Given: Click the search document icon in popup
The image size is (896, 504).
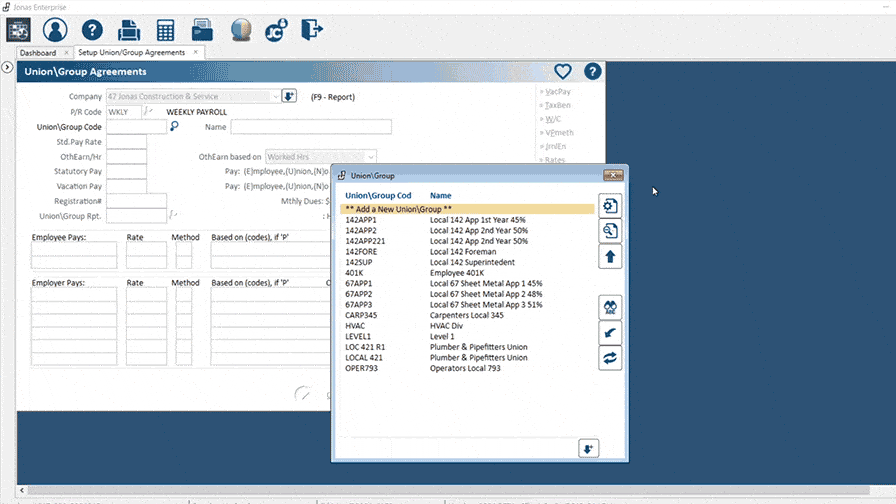Looking at the screenshot, I should click(x=610, y=231).
